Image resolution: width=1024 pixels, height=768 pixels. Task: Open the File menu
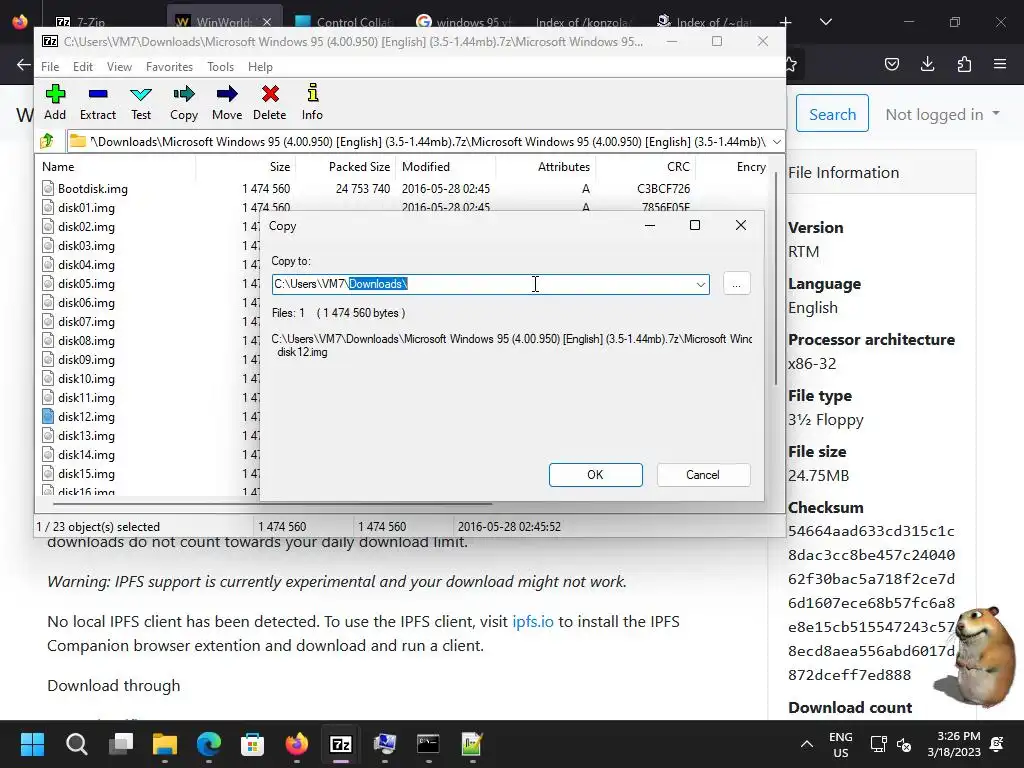click(50, 67)
